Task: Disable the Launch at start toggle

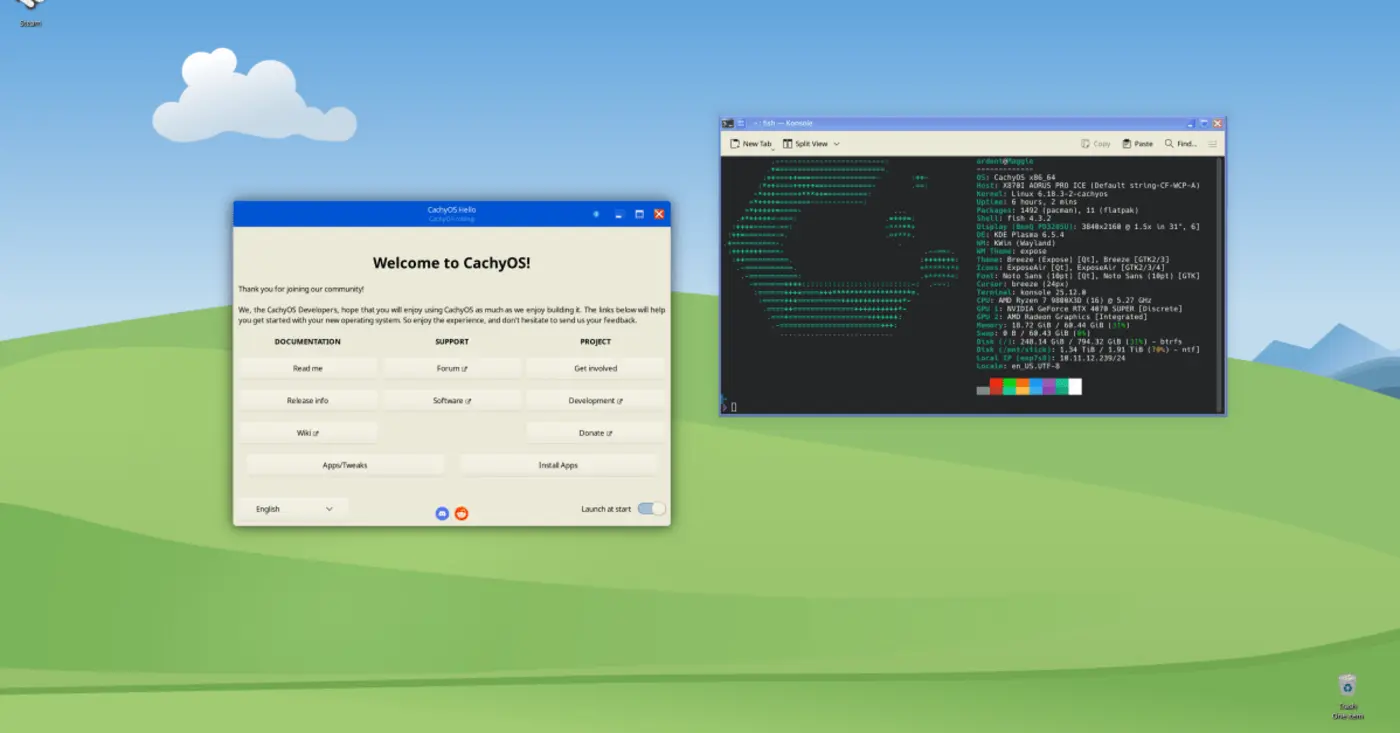Action: (650, 508)
